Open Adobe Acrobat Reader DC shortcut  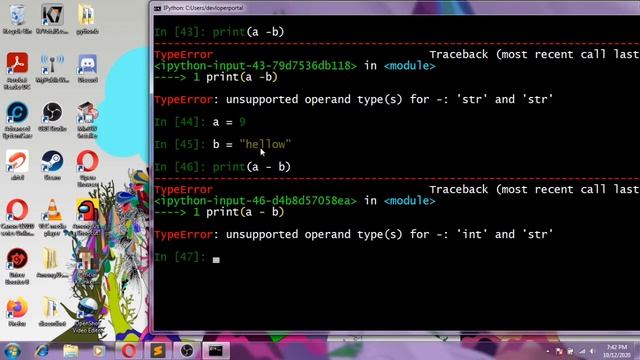point(17,71)
